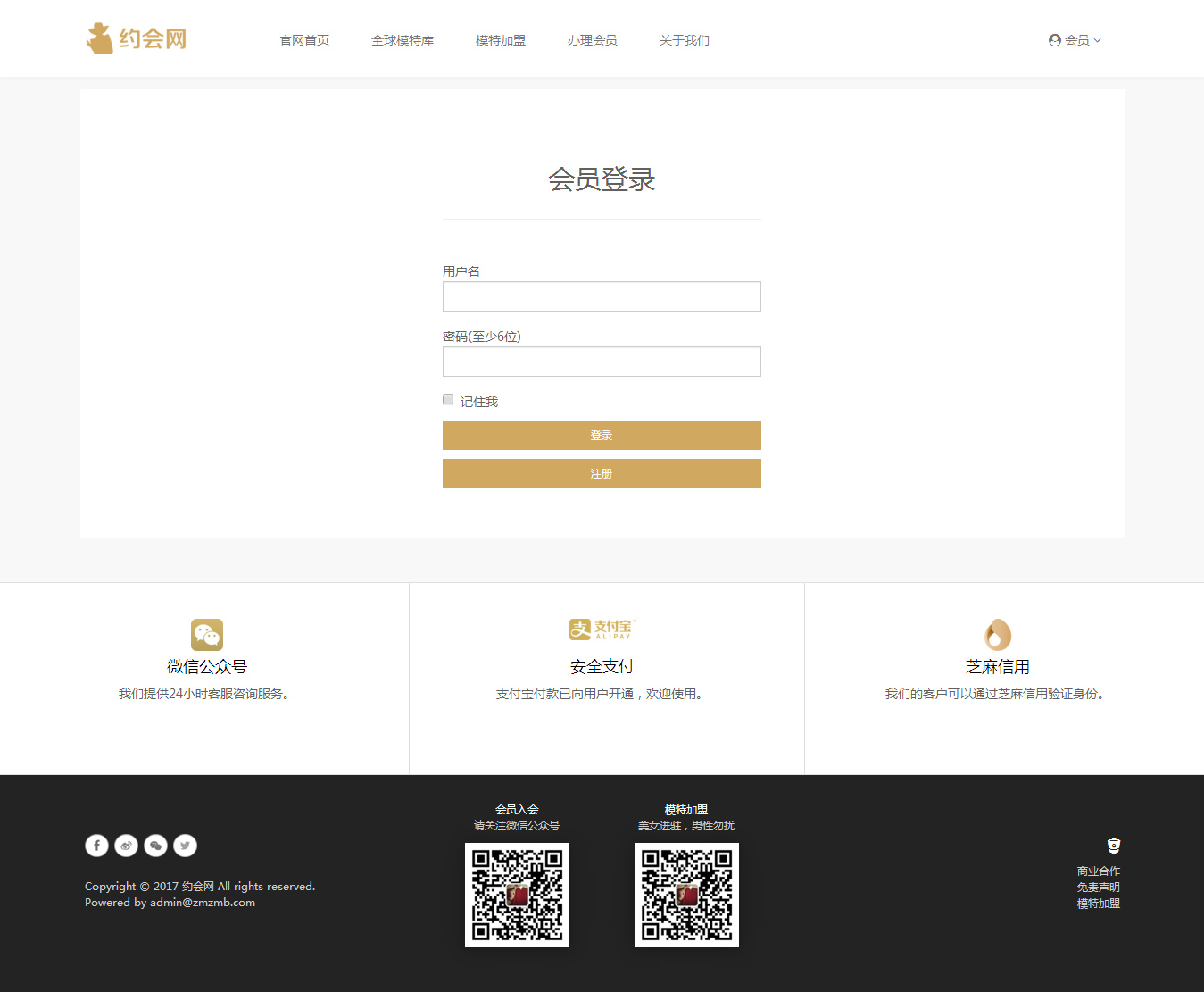Click the Alipay 支付宝 logo
Image resolution: width=1204 pixels, height=992 pixels.
(602, 629)
